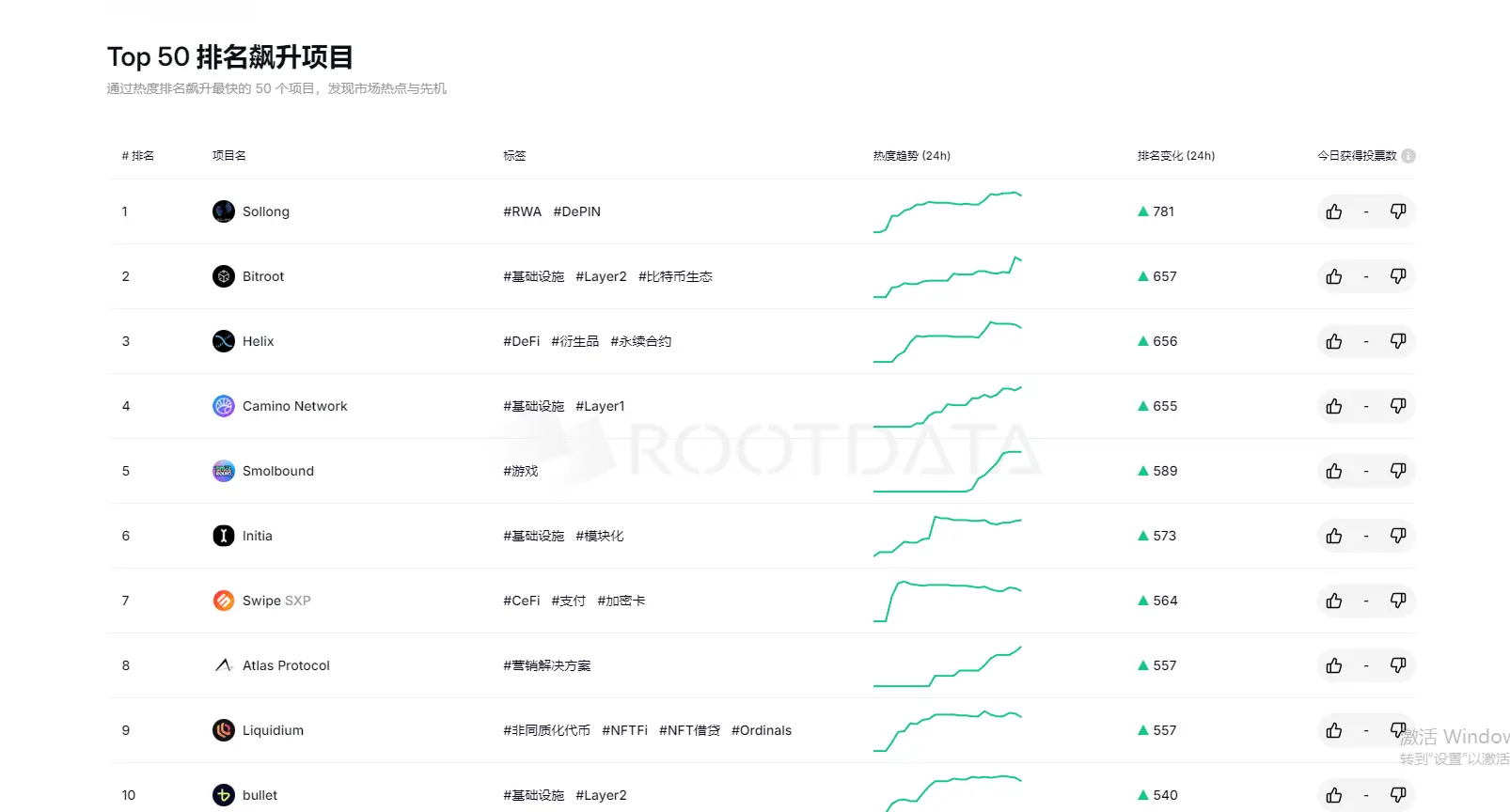1510x812 pixels.
Task: Select the #加密卡 tag
Action: click(x=621, y=601)
